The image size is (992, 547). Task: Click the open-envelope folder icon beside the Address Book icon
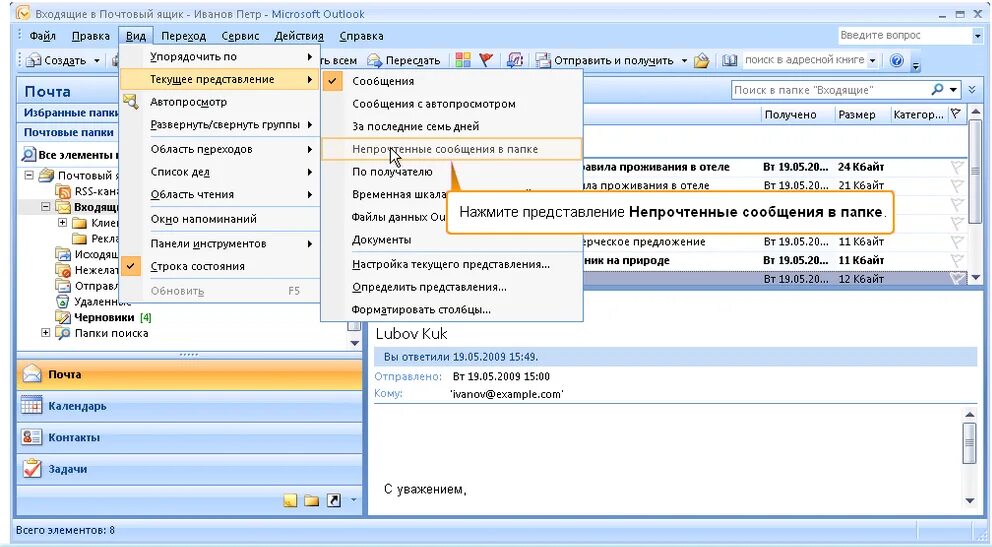702,60
